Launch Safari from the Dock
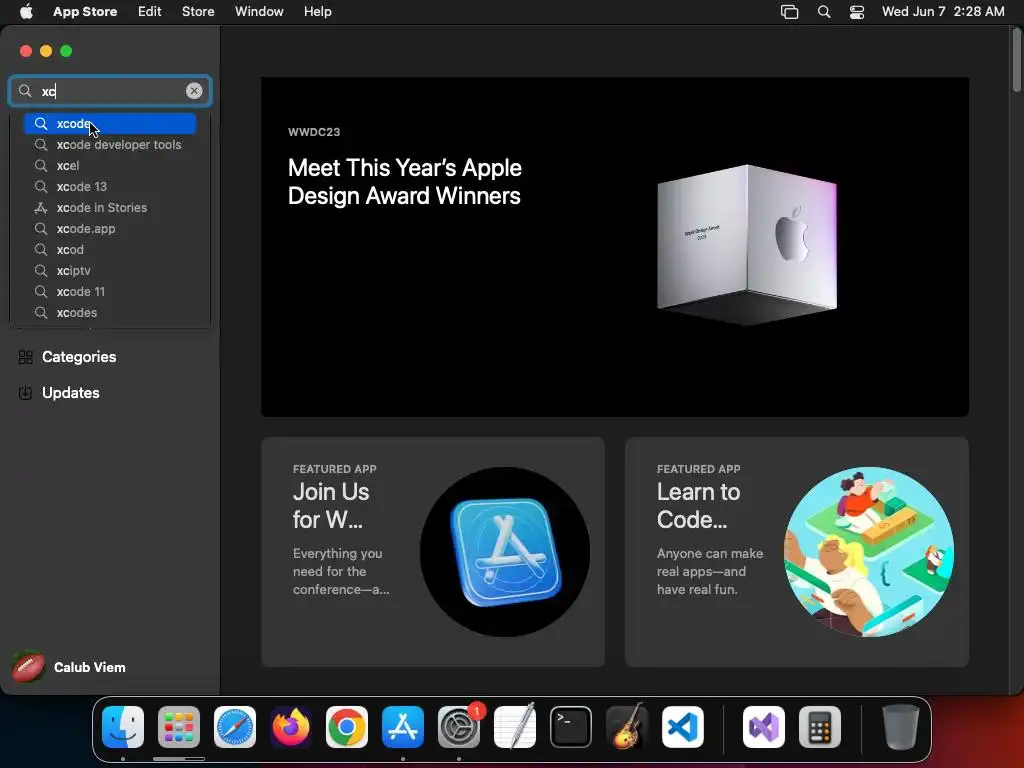 235,727
